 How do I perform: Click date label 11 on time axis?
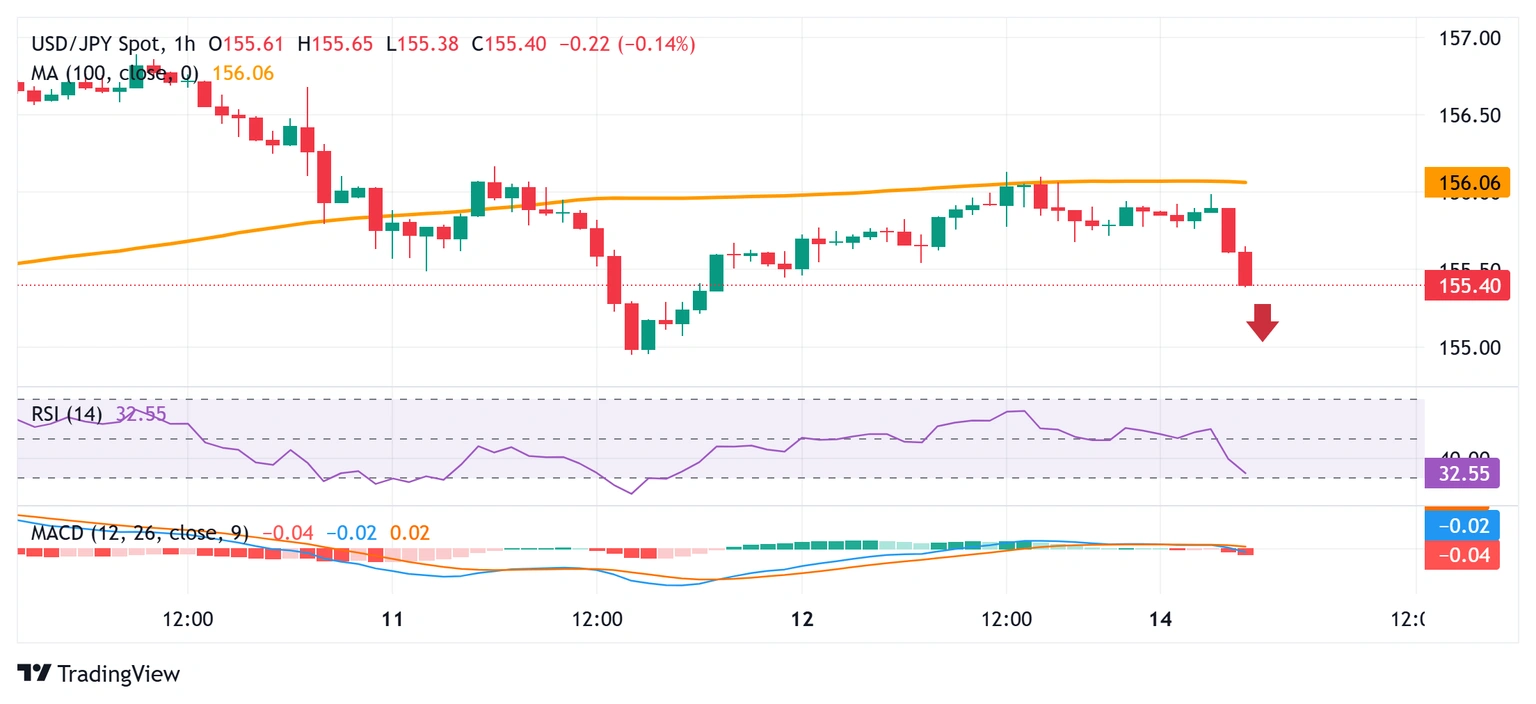392,619
